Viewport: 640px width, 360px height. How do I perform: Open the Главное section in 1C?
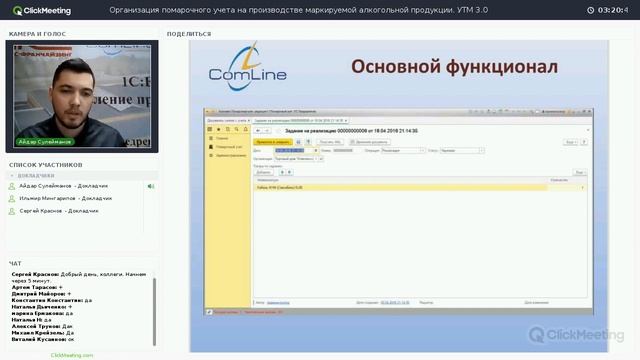pos(222,138)
